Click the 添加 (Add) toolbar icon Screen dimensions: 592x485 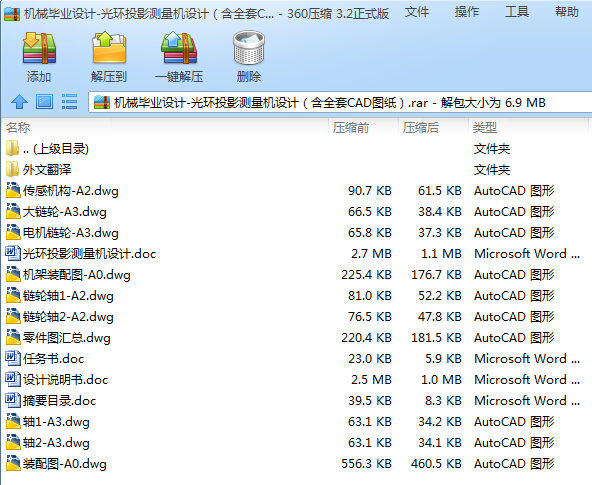(x=39, y=48)
